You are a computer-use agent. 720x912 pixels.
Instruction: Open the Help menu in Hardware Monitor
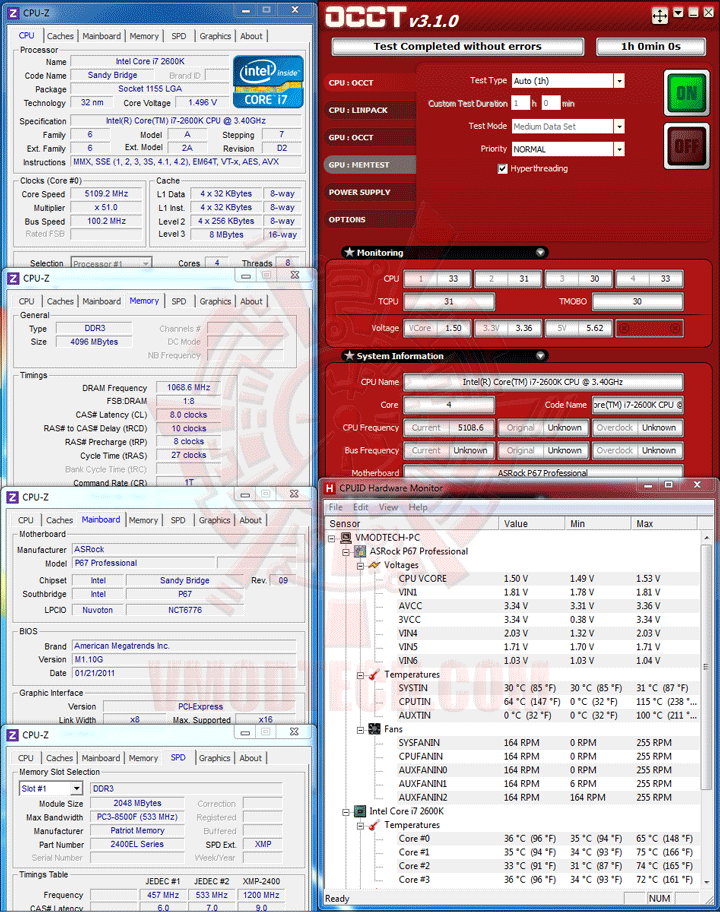click(x=418, y=507)
